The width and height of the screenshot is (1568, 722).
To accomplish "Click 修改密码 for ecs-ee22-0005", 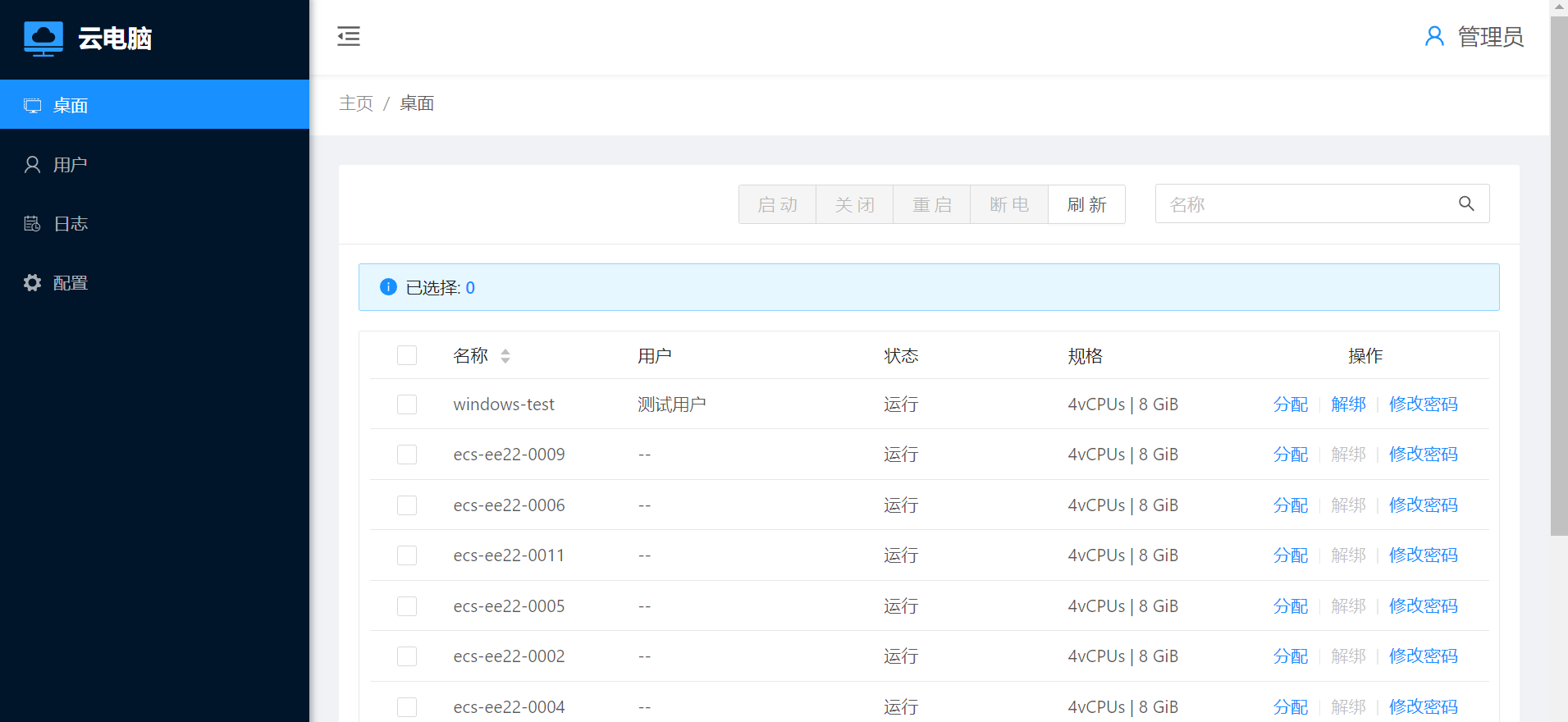I will click(1424, 606).
